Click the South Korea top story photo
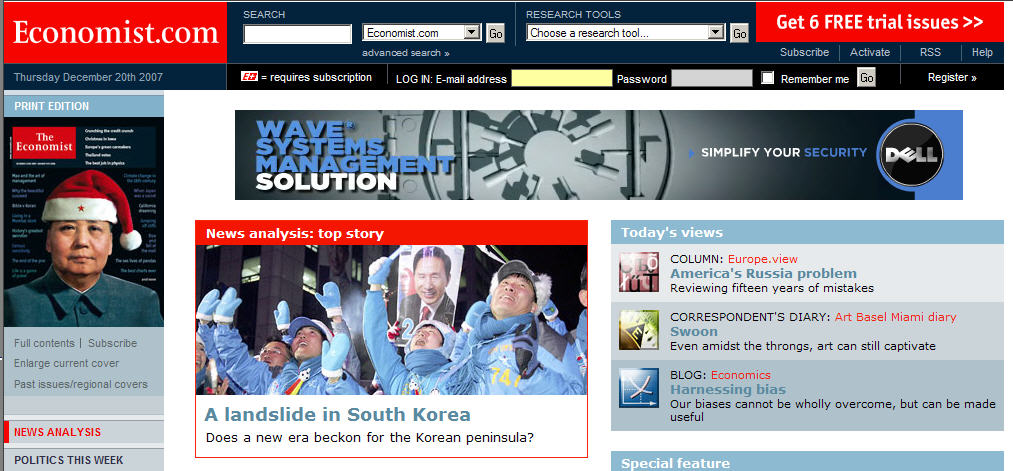Image resolution: width=1013 pixels, height=471 pixels. click(x=392, y=320)
